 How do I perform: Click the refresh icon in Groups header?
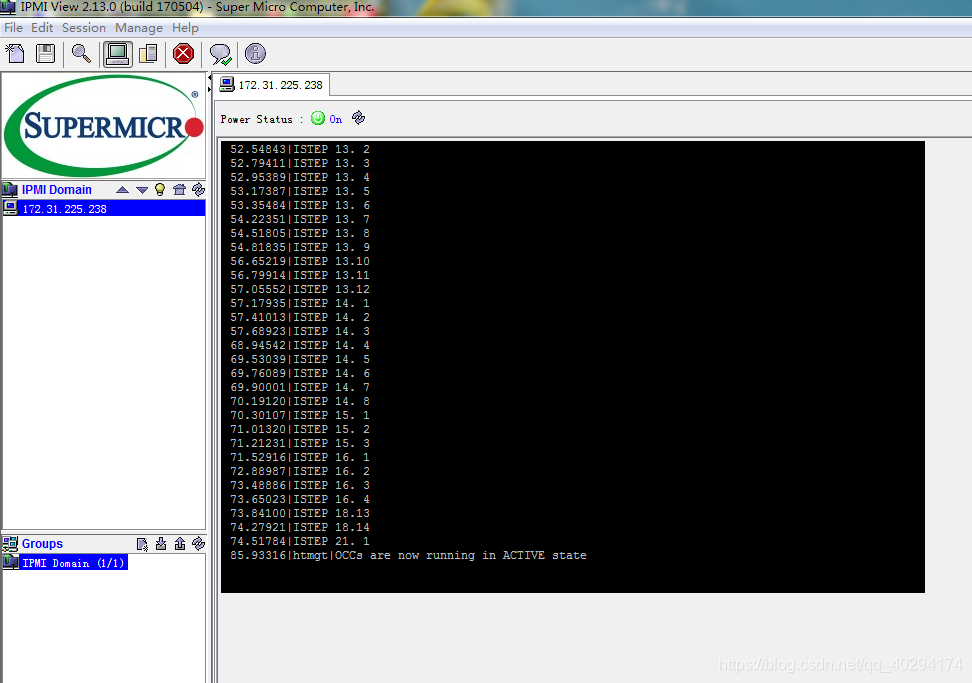198,544
